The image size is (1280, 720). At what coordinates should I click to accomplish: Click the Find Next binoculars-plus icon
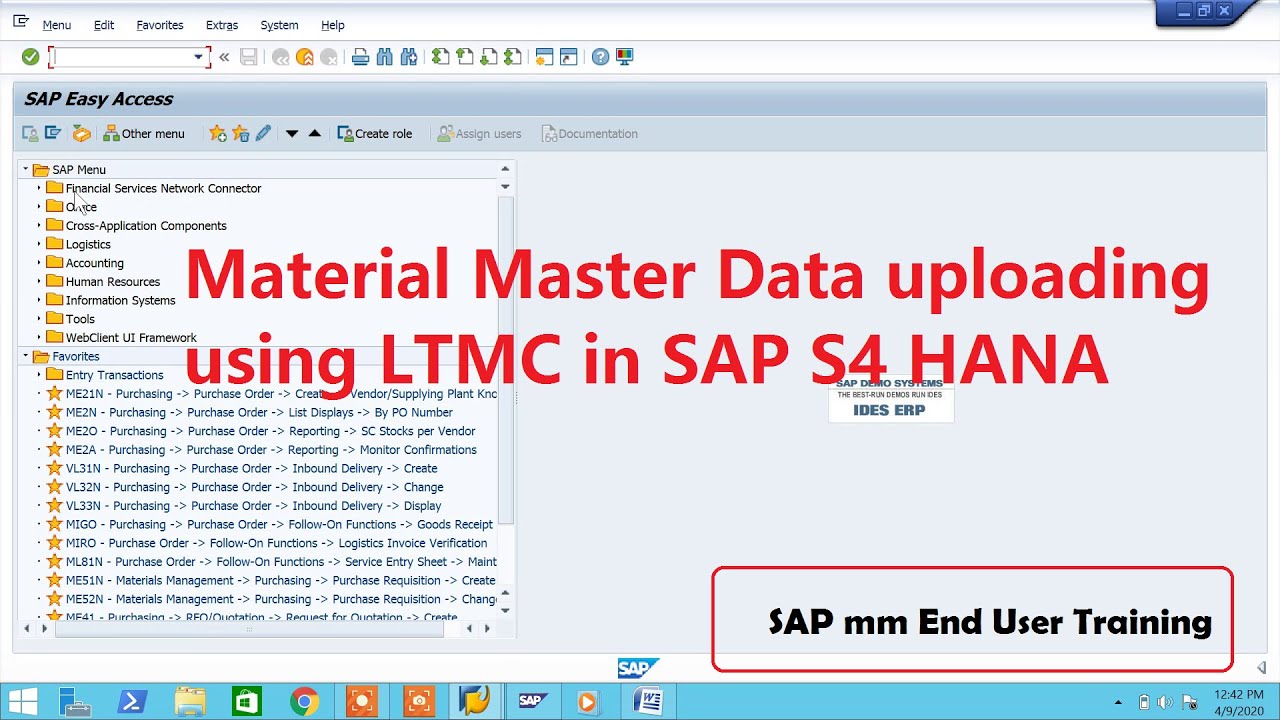(409, 57)
